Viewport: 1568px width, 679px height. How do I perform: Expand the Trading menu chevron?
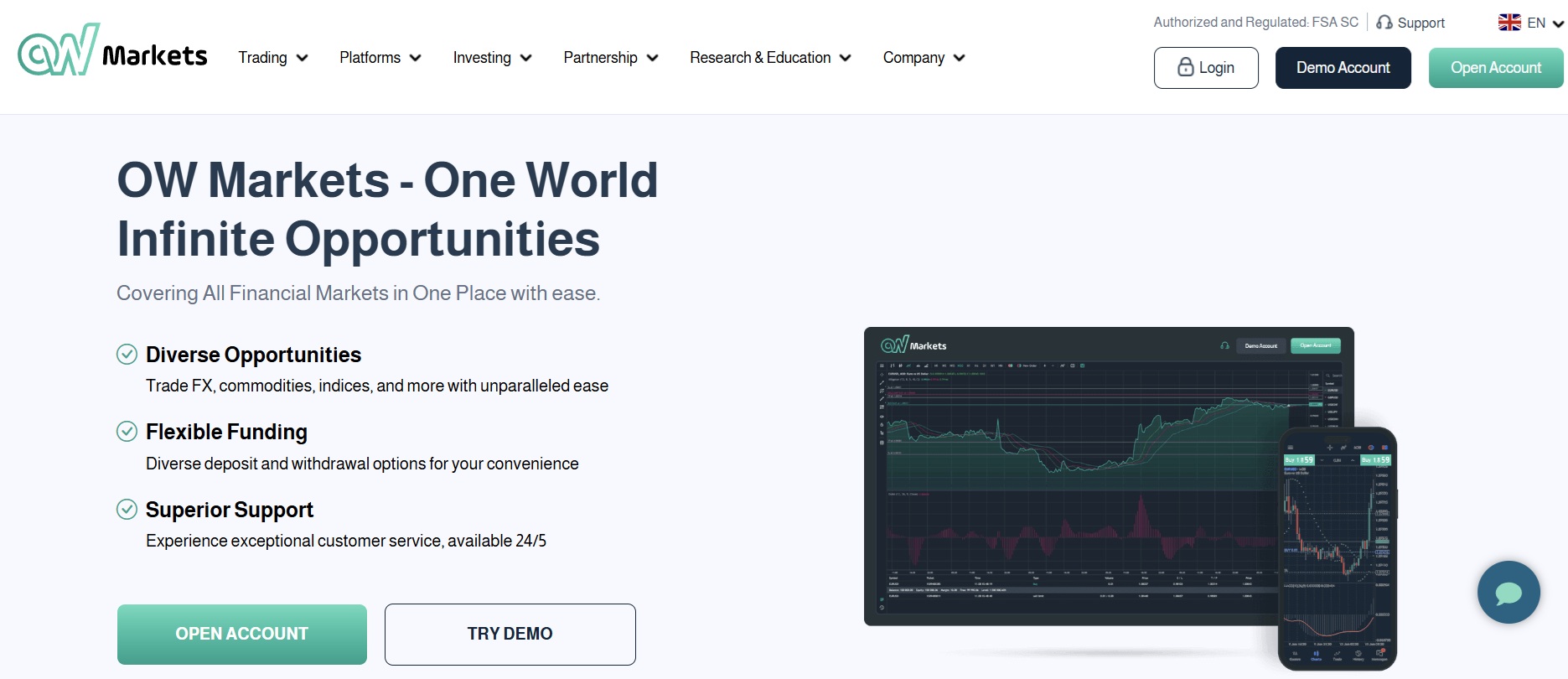pyautogui.click(x=303, y=58)
